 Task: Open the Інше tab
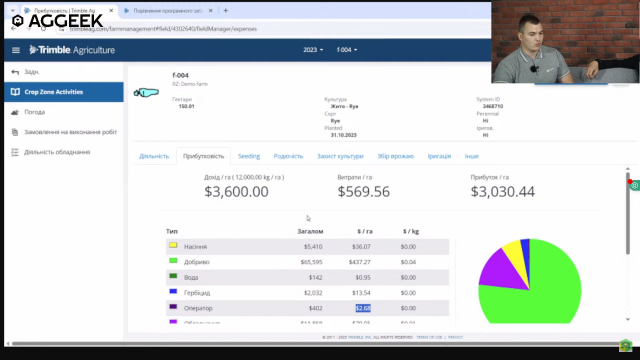click(471, 156)
